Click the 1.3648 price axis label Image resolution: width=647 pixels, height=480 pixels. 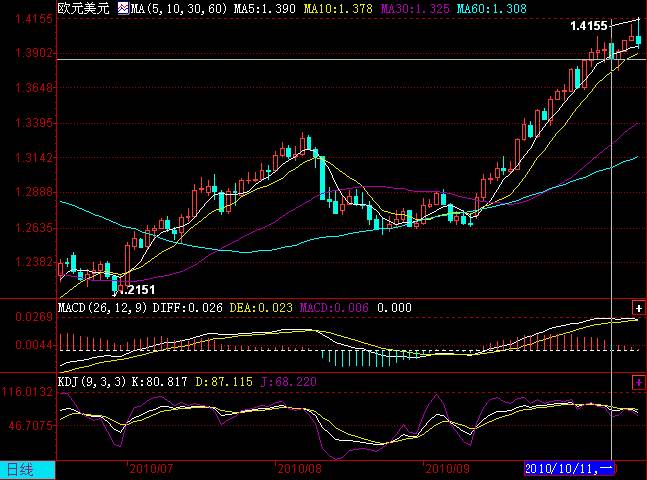click(x=34, y=87)
